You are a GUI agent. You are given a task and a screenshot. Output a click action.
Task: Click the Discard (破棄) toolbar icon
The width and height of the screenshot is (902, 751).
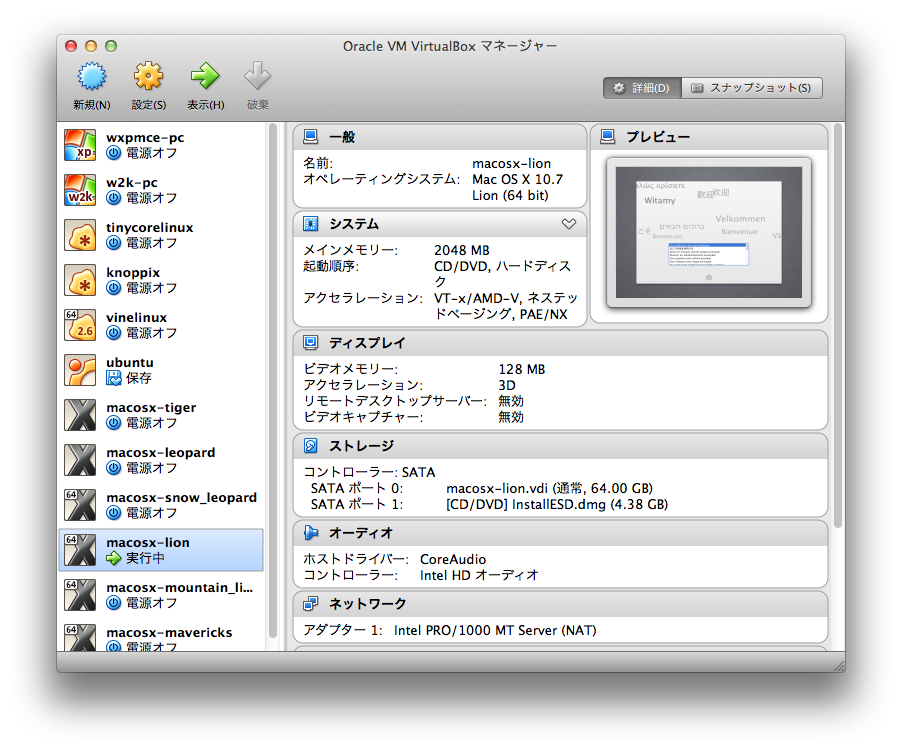(257, 77)
